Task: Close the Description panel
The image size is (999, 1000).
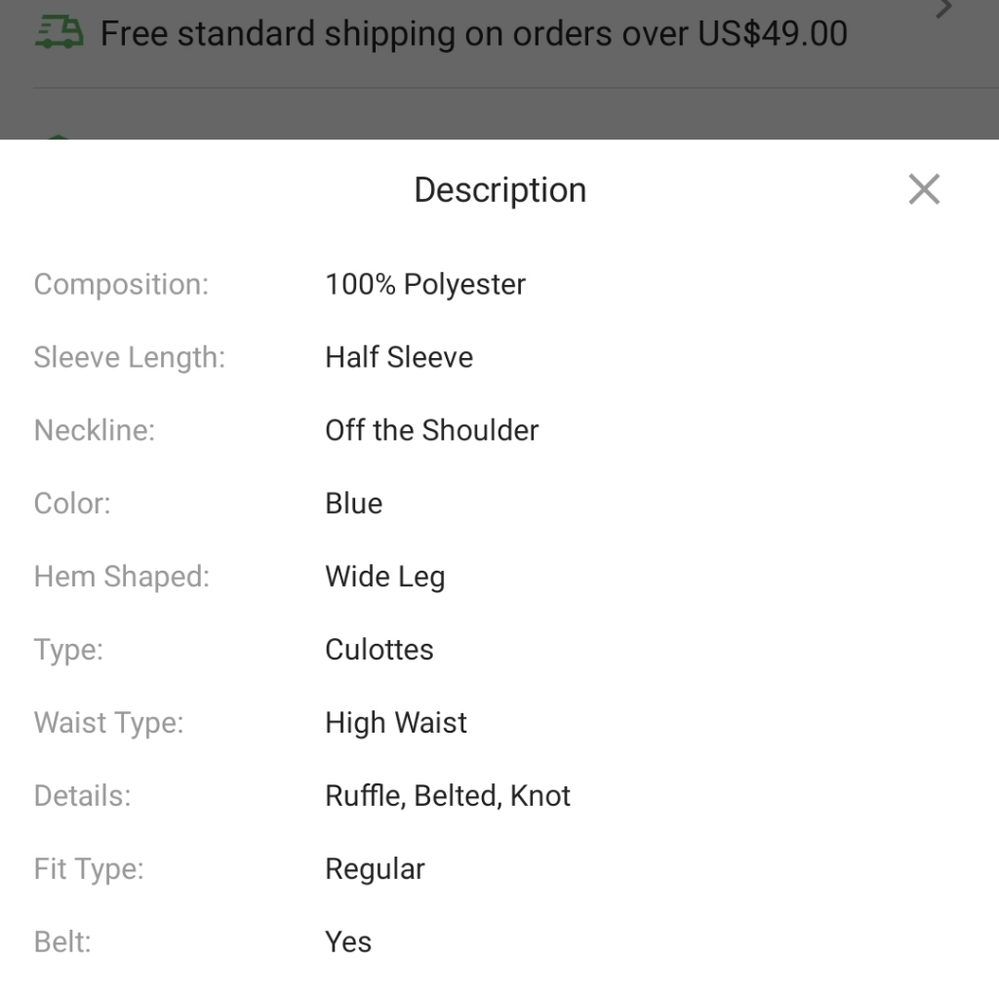Action: click(x=923, y=189)
